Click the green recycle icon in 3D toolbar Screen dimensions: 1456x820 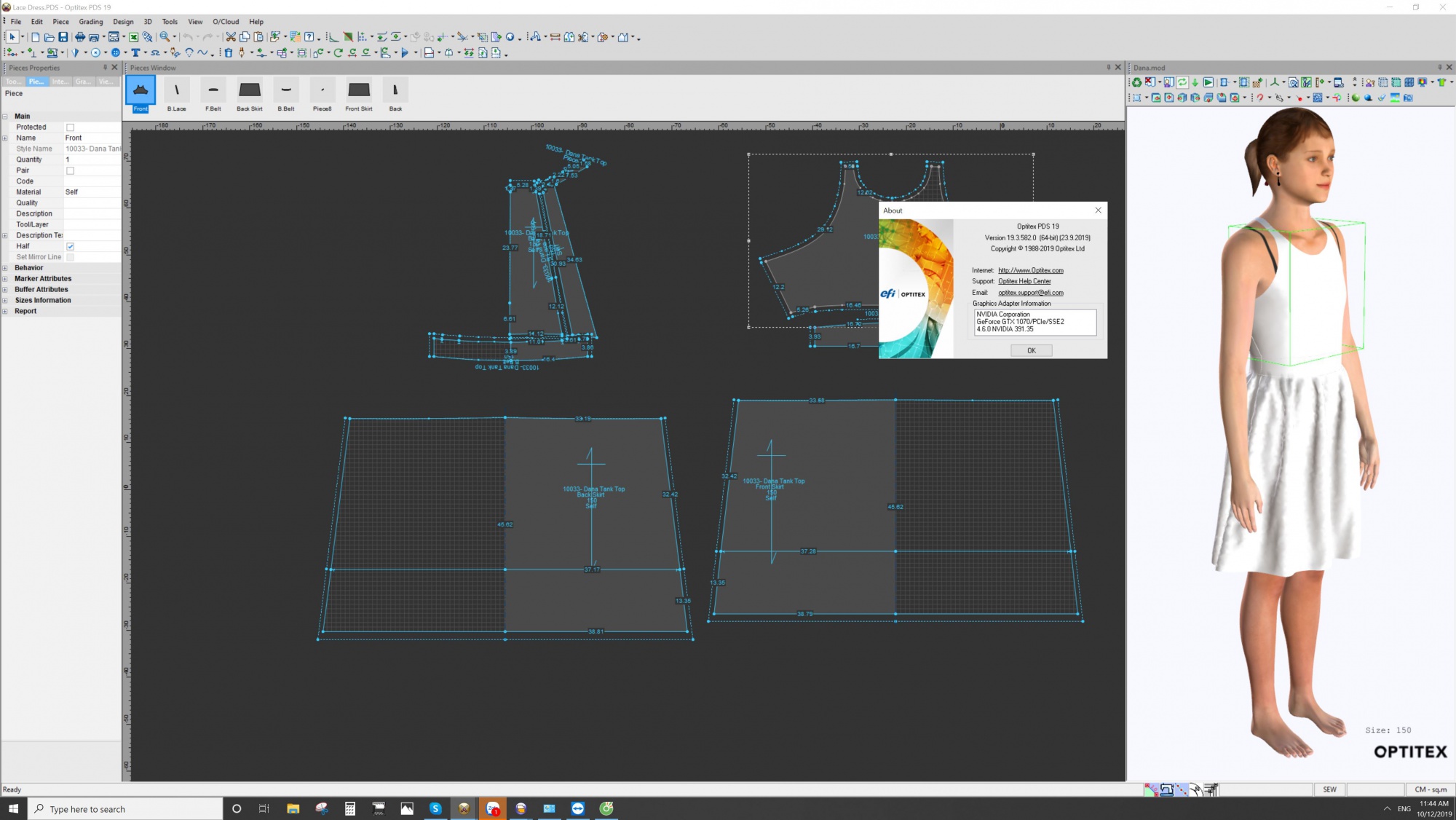pyautogui.click(x=1136, y=82)
